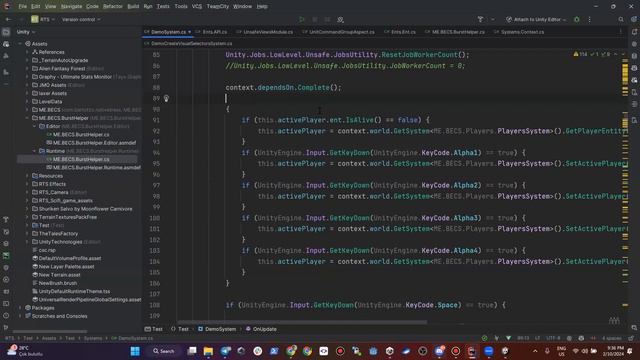The width and height of the screenshot is (640, 360).
Task: Click the back navigation arrow
Action: (x=8, y=19)
